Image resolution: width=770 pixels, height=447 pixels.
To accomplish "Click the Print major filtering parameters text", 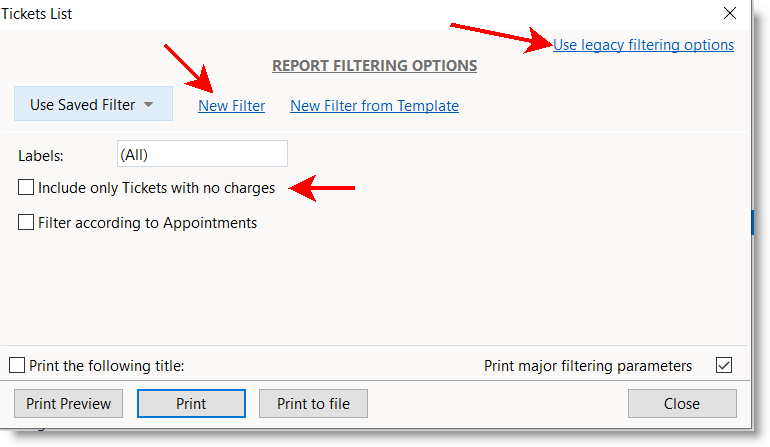I will click(588, 366).
